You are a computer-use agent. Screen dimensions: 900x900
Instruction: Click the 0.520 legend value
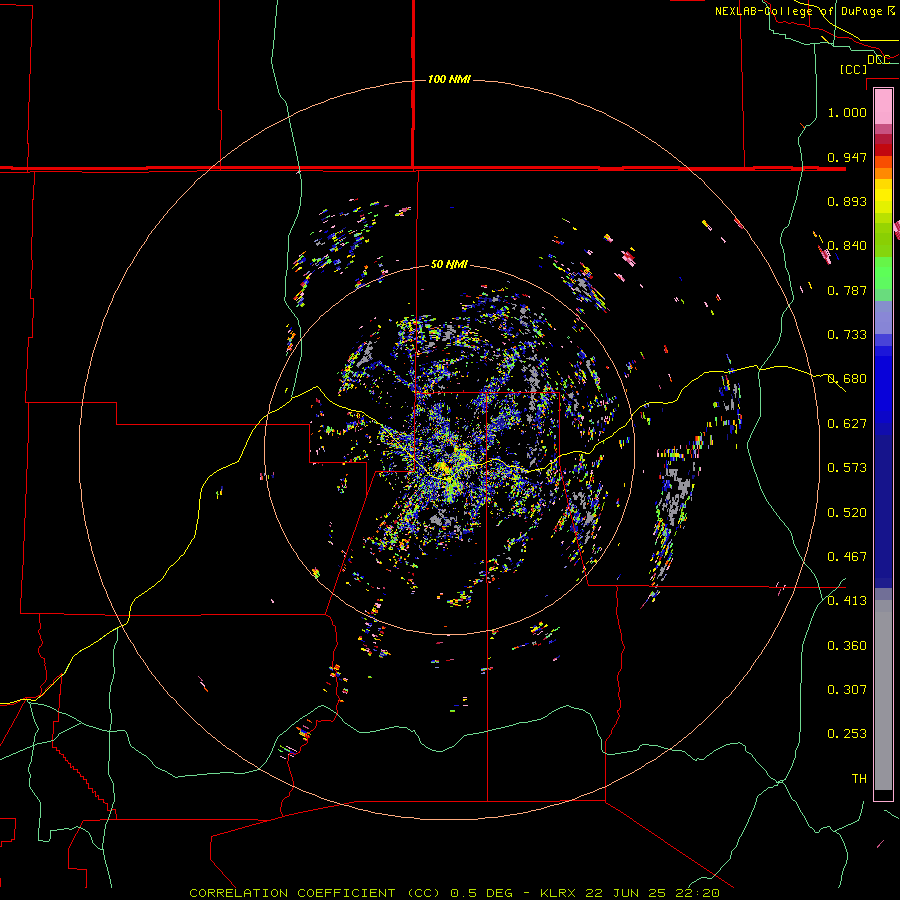click(x=847, y=513)
